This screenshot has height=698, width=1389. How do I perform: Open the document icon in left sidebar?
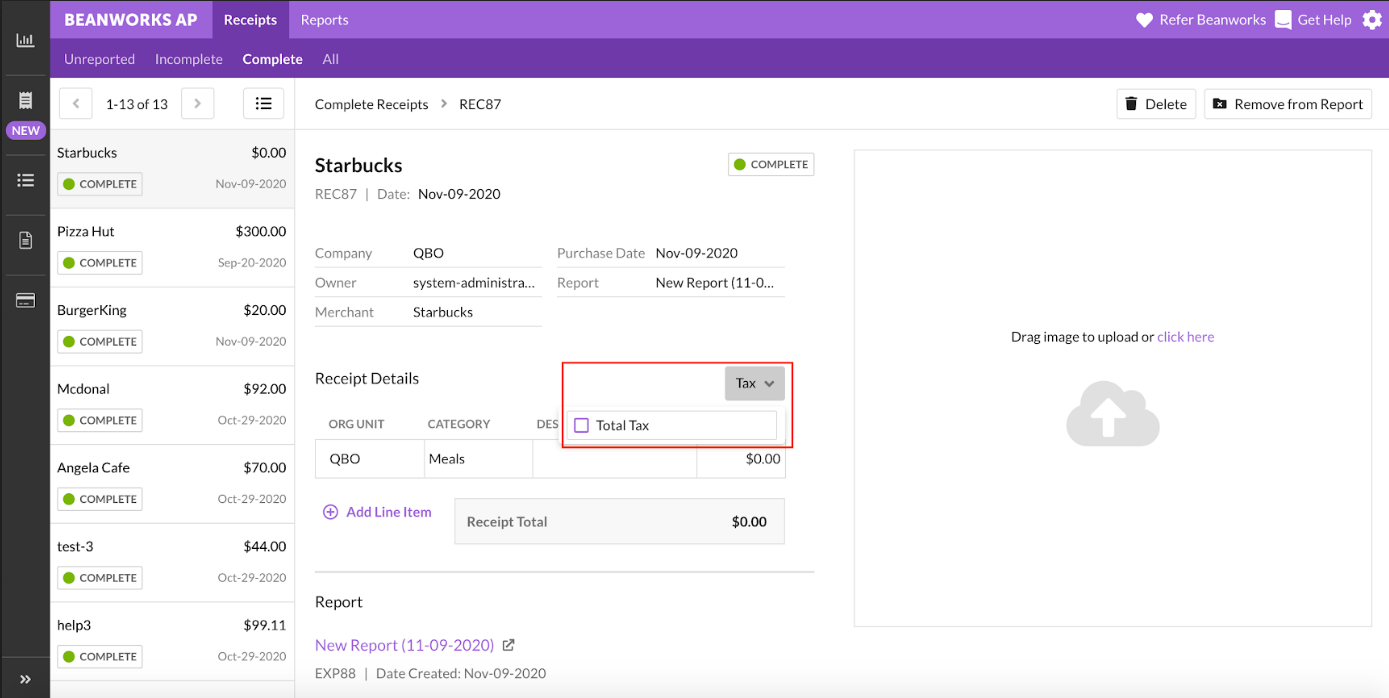coord(25,240)
